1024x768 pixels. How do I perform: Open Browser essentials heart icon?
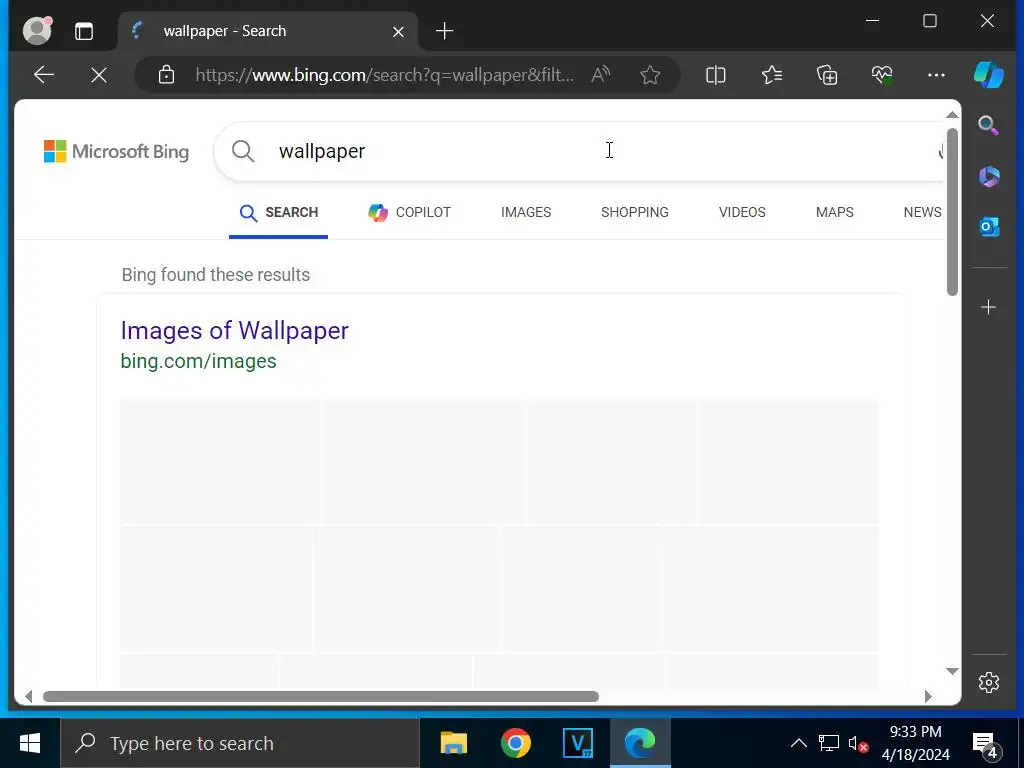[x=882, y=75]
